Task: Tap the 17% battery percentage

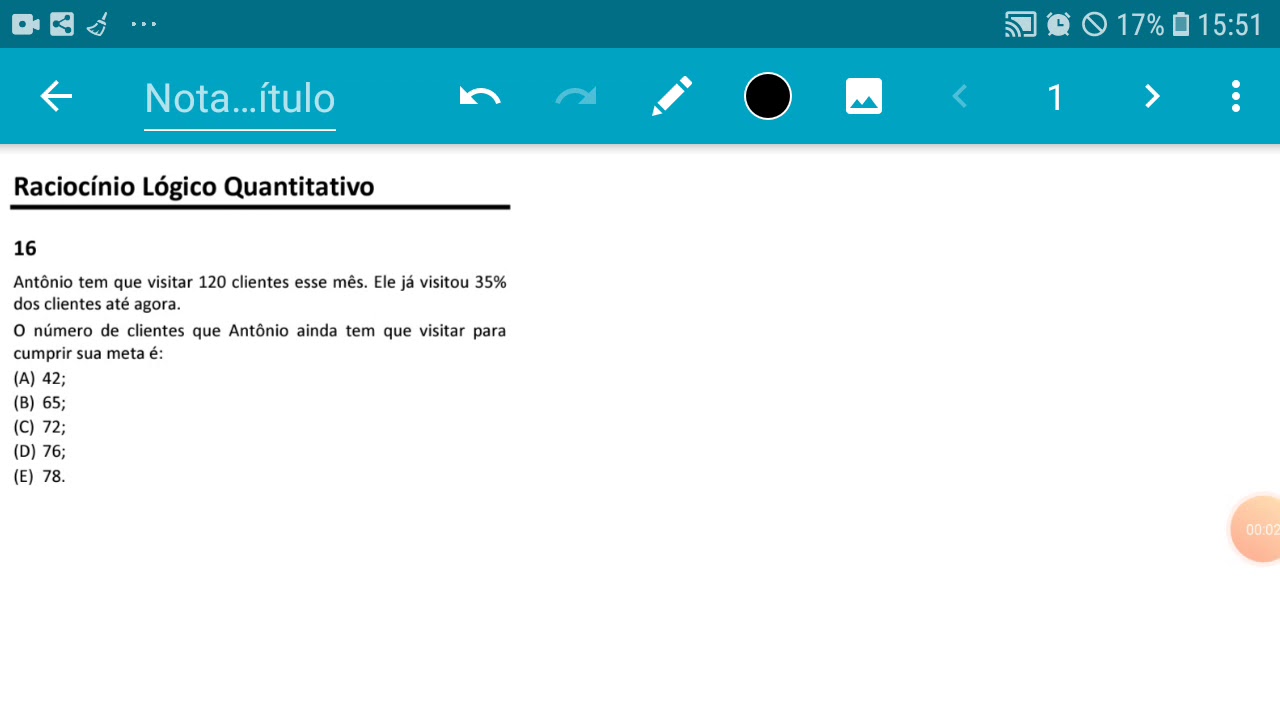Action: (x=1140, y=24)
